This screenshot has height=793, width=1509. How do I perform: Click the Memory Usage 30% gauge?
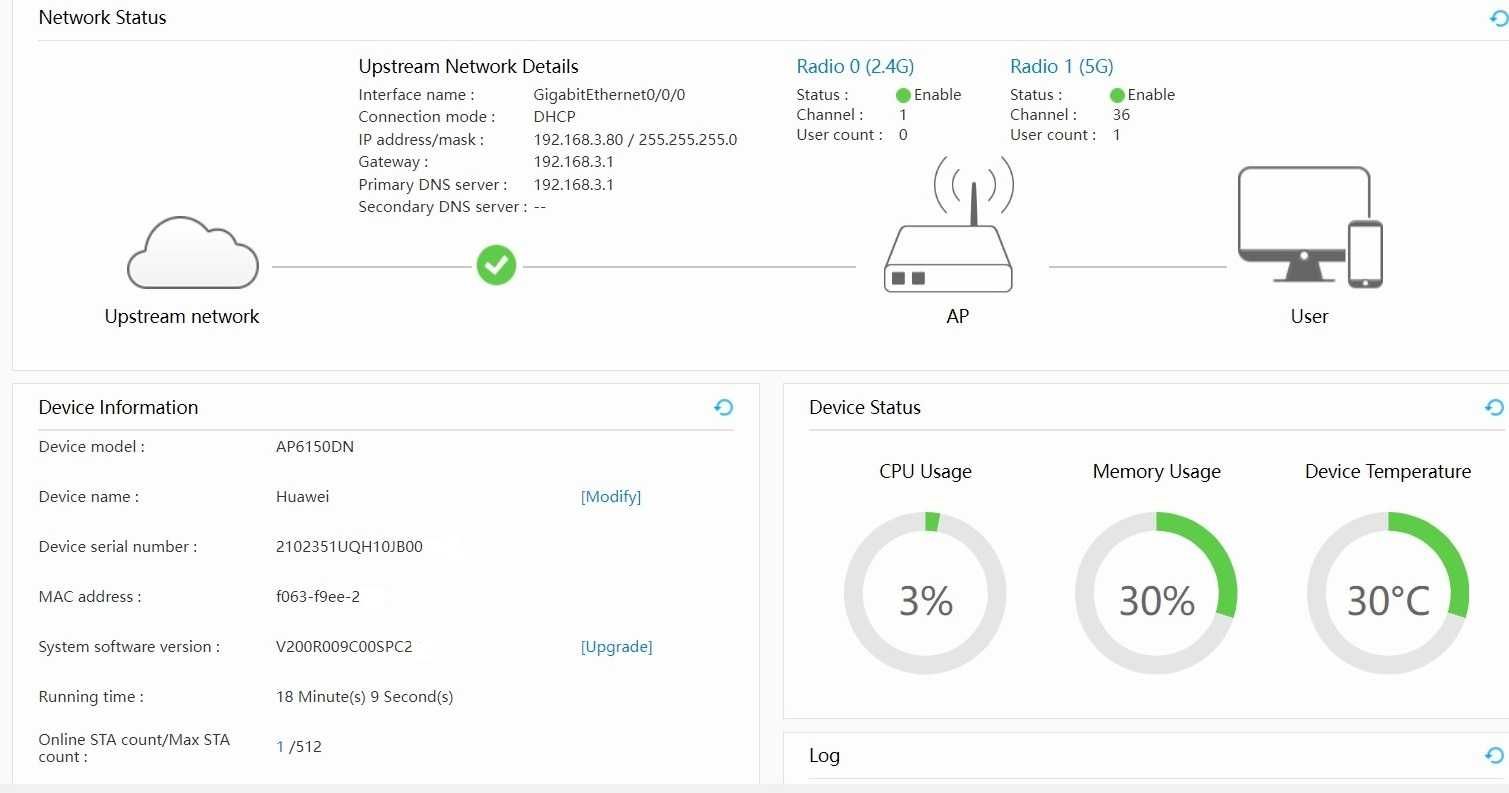[x=1156, y=593]
